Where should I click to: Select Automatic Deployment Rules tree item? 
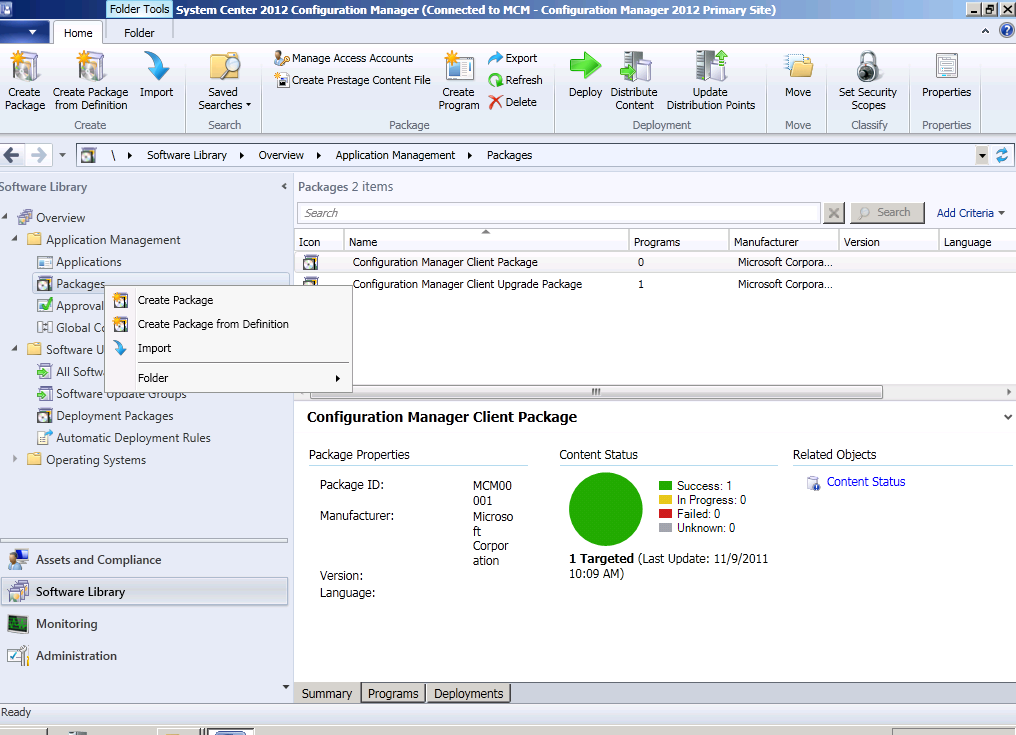133,438
